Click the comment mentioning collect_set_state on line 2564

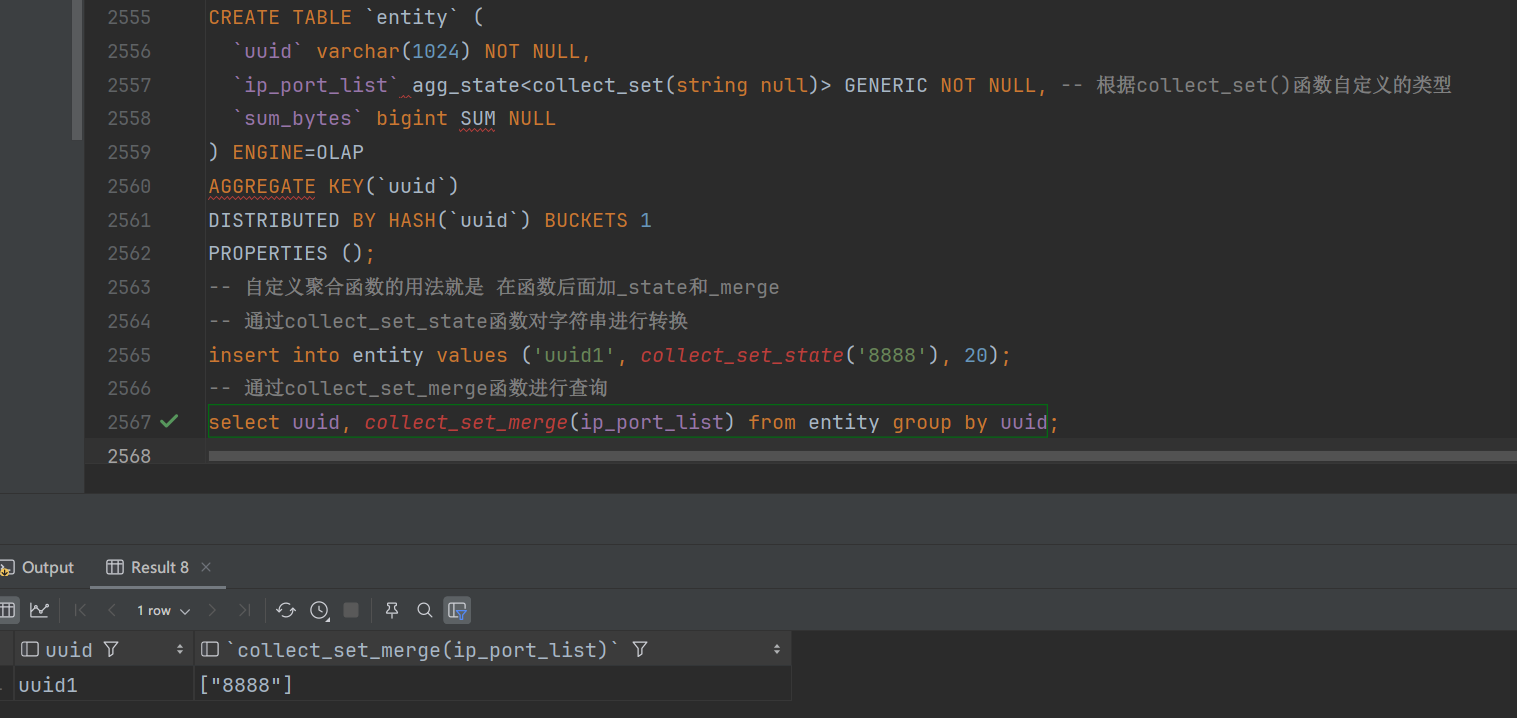(x=448, y=321)
